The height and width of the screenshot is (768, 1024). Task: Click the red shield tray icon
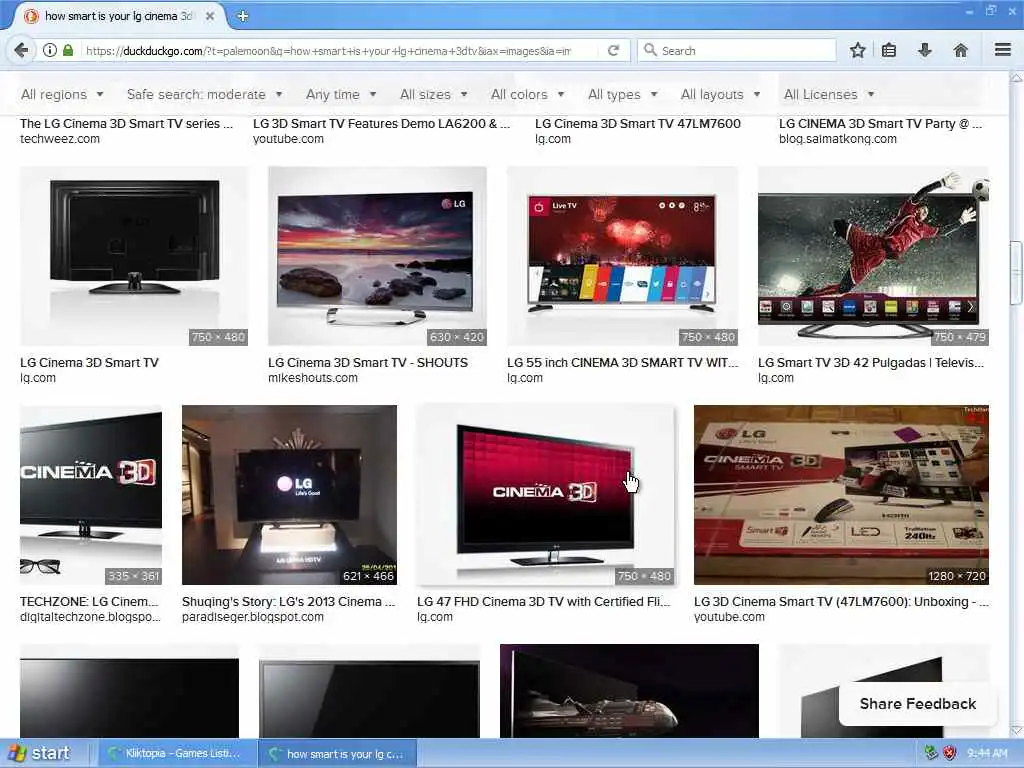(x=950, y=753)
